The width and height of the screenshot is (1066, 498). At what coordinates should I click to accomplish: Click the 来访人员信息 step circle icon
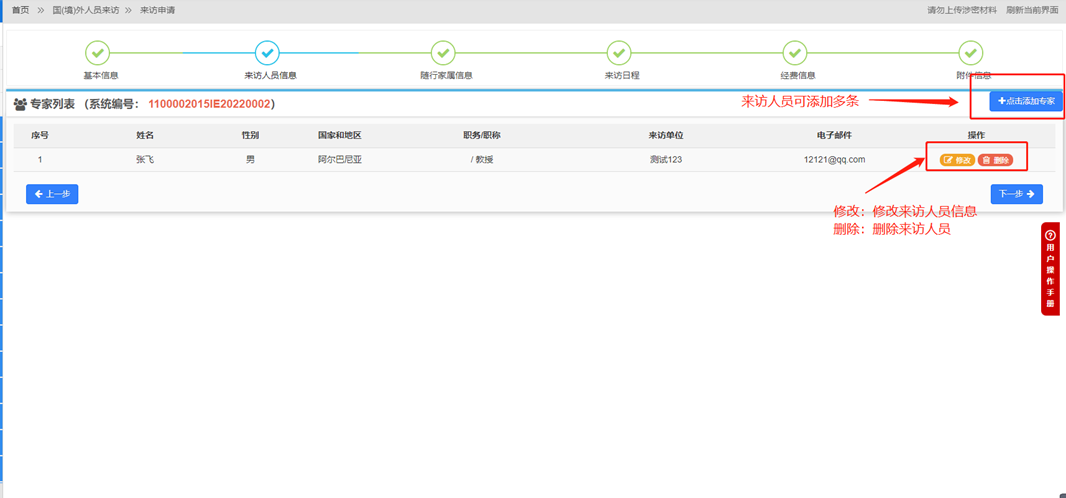coord(267,52)
